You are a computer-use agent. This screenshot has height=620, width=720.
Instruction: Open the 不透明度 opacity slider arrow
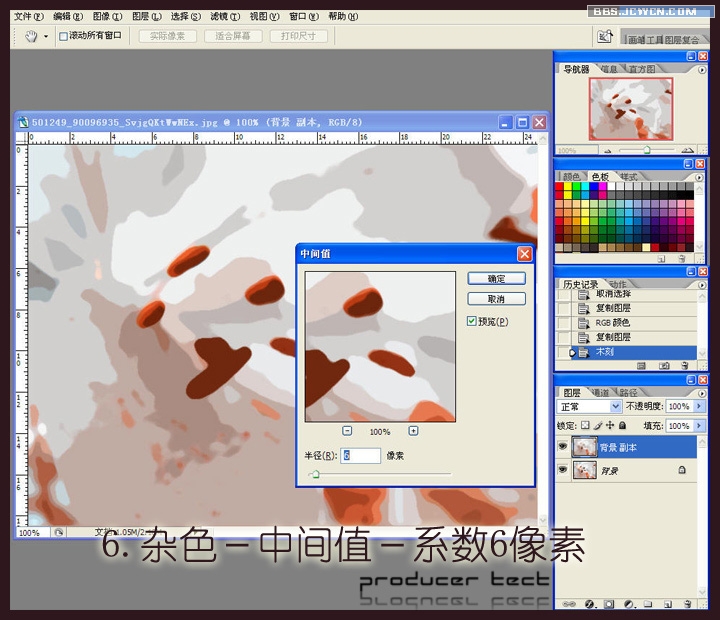coord(699,406)
